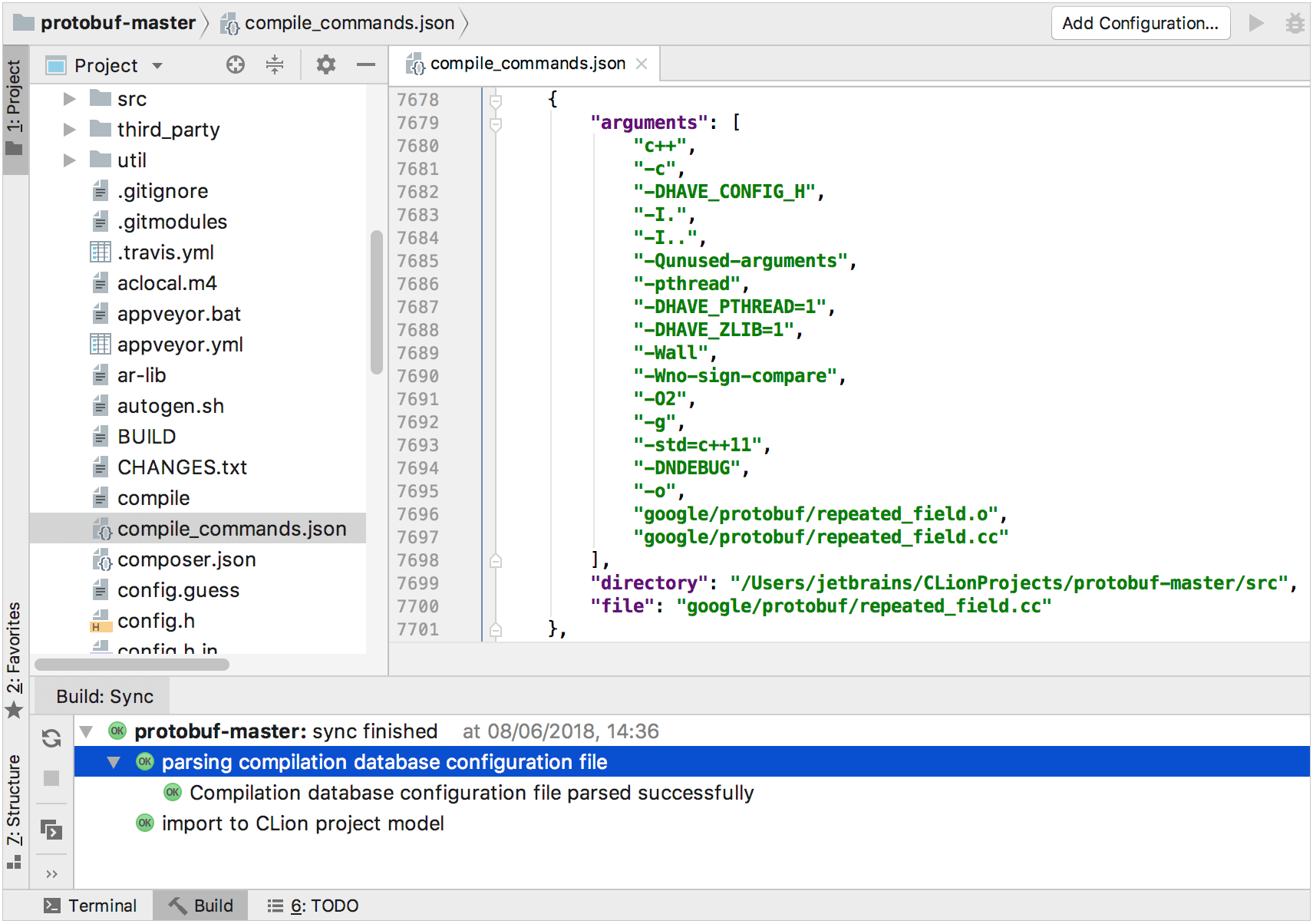Open the Z: Structure side tab

click(x=15, y=810)
